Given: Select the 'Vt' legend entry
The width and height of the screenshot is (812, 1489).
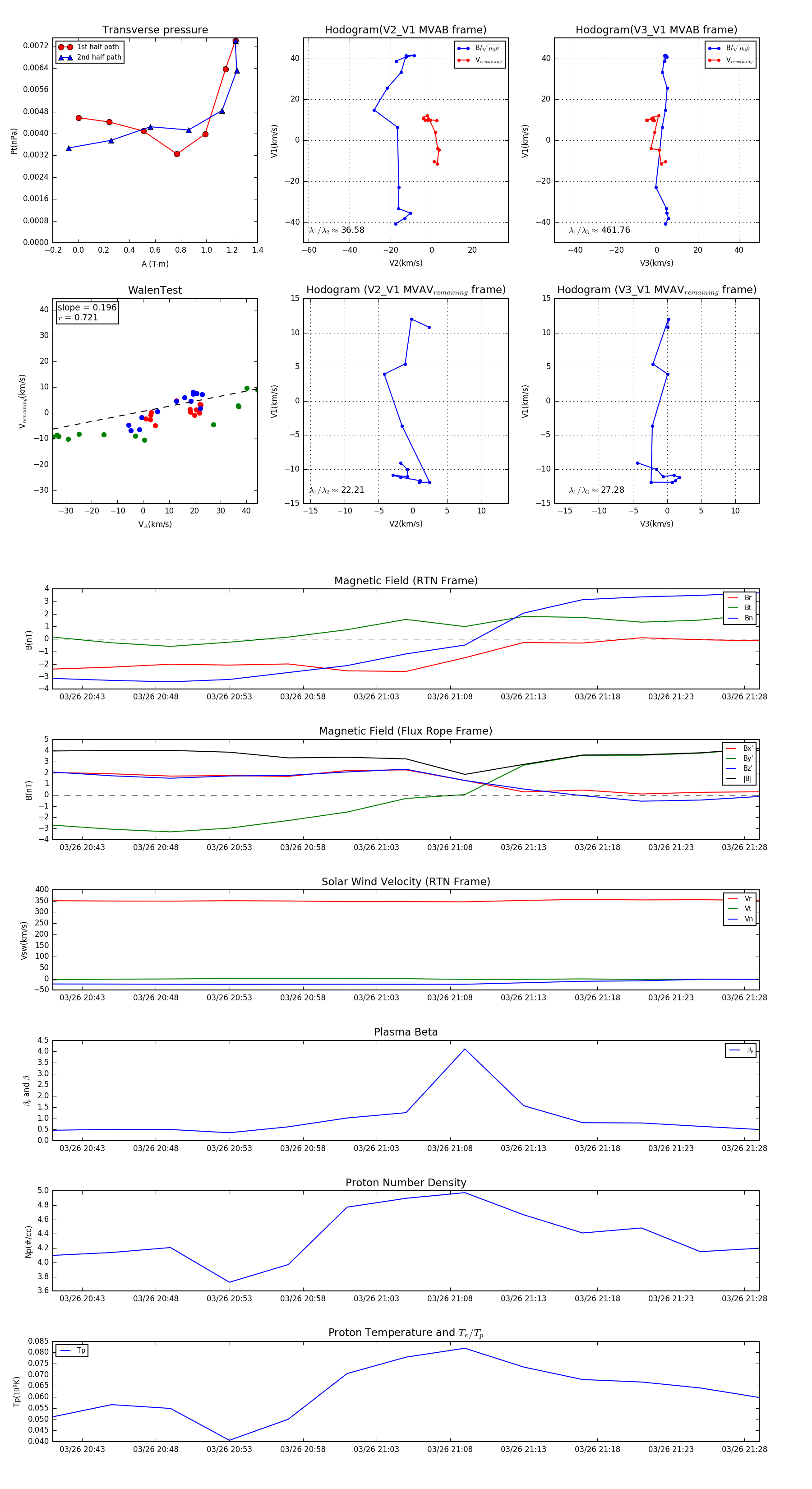Looking at the screenshot, I should 740,909.
